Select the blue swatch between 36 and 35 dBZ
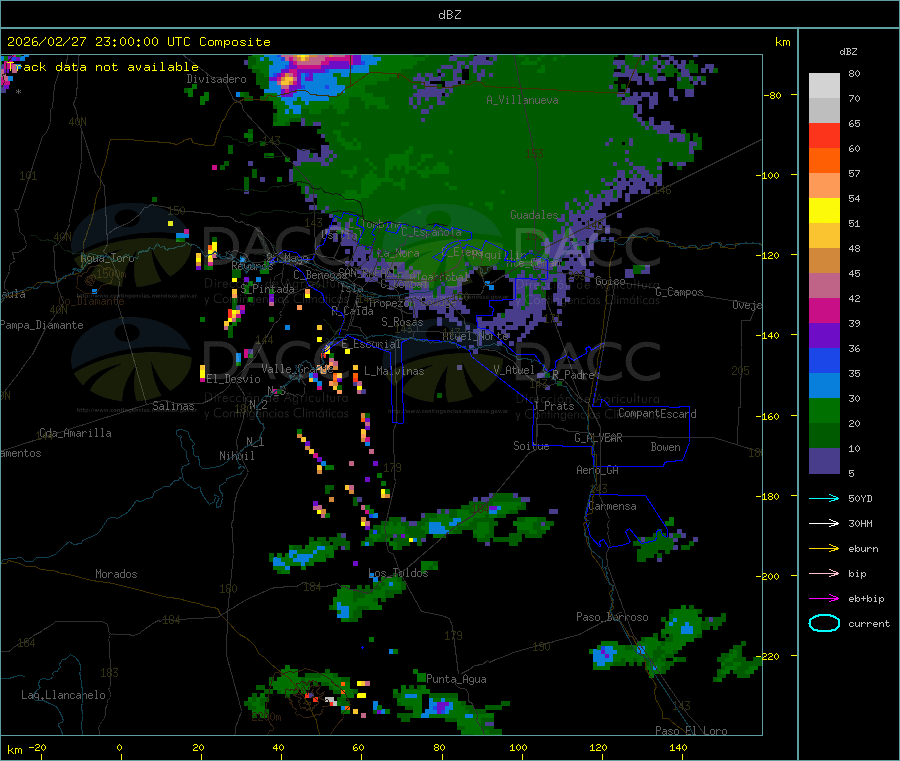The image size is (900, 761). 824,360
